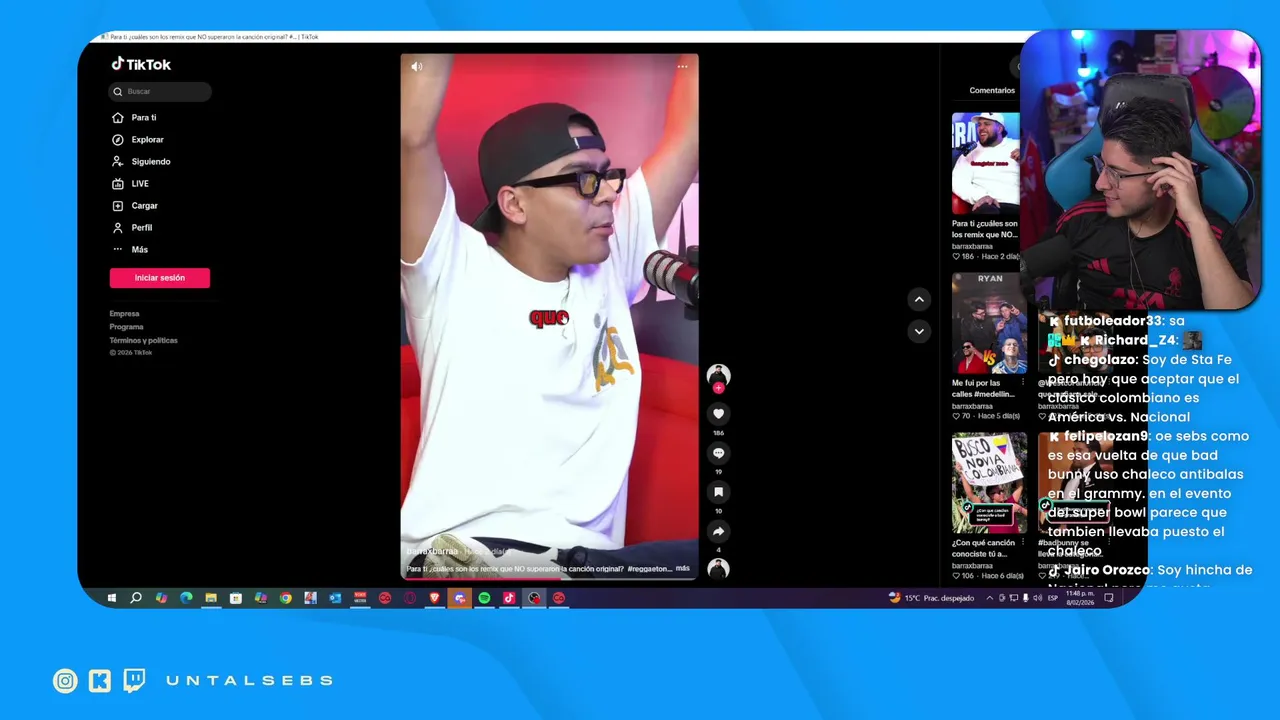
Task: Open Google Chrome from the taskbar
Action: click(x=285, y=598)
